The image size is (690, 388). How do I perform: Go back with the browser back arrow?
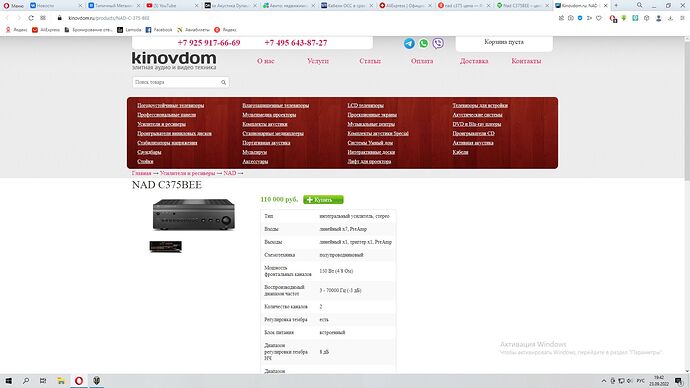7,18
